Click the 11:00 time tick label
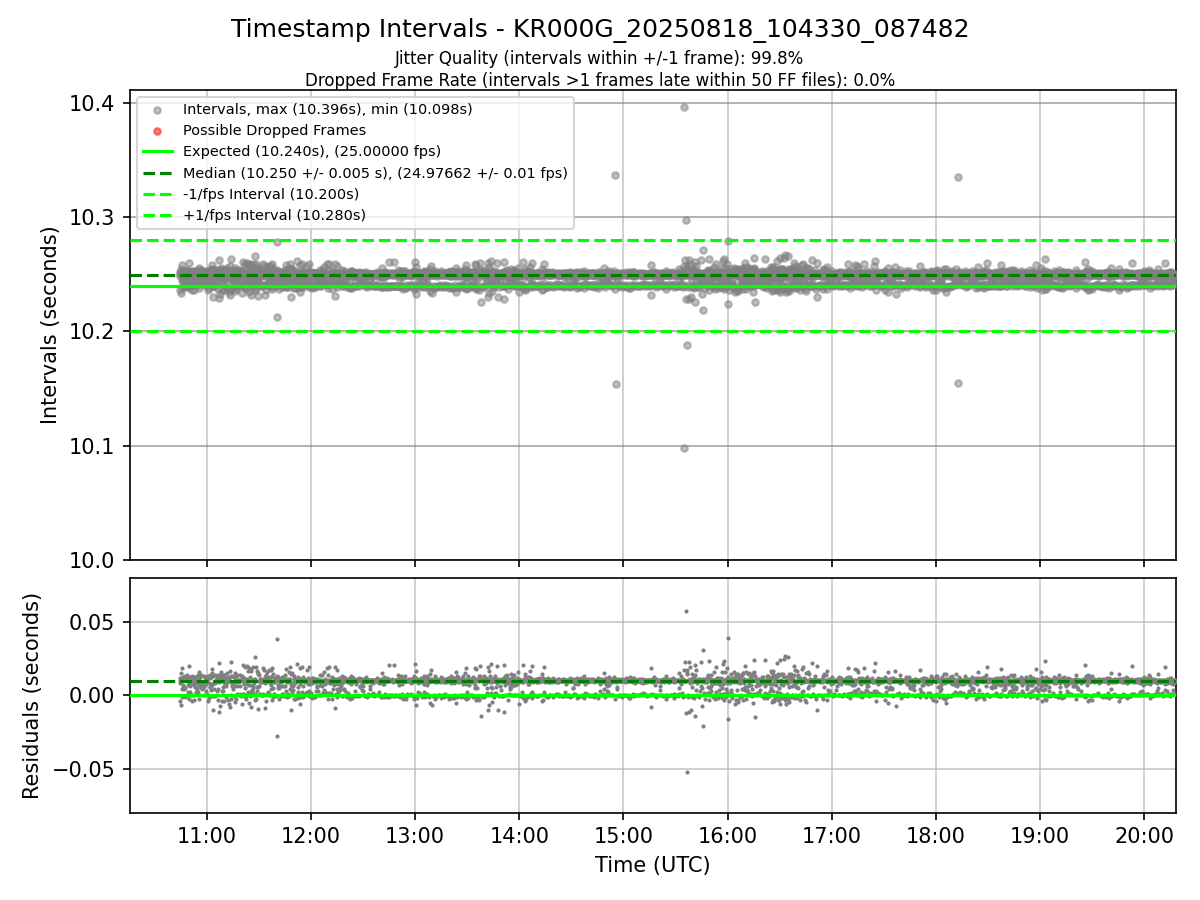This screenshot has height=900, width=1200. coord(207,833)
